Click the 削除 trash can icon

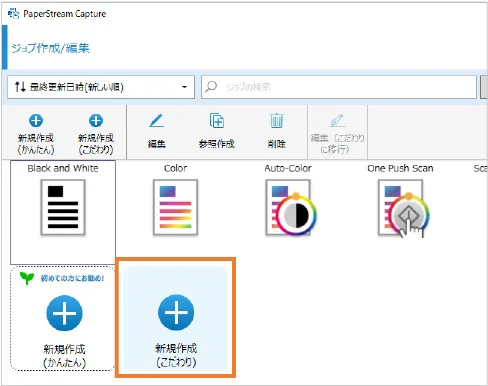[x=276, y=121]
